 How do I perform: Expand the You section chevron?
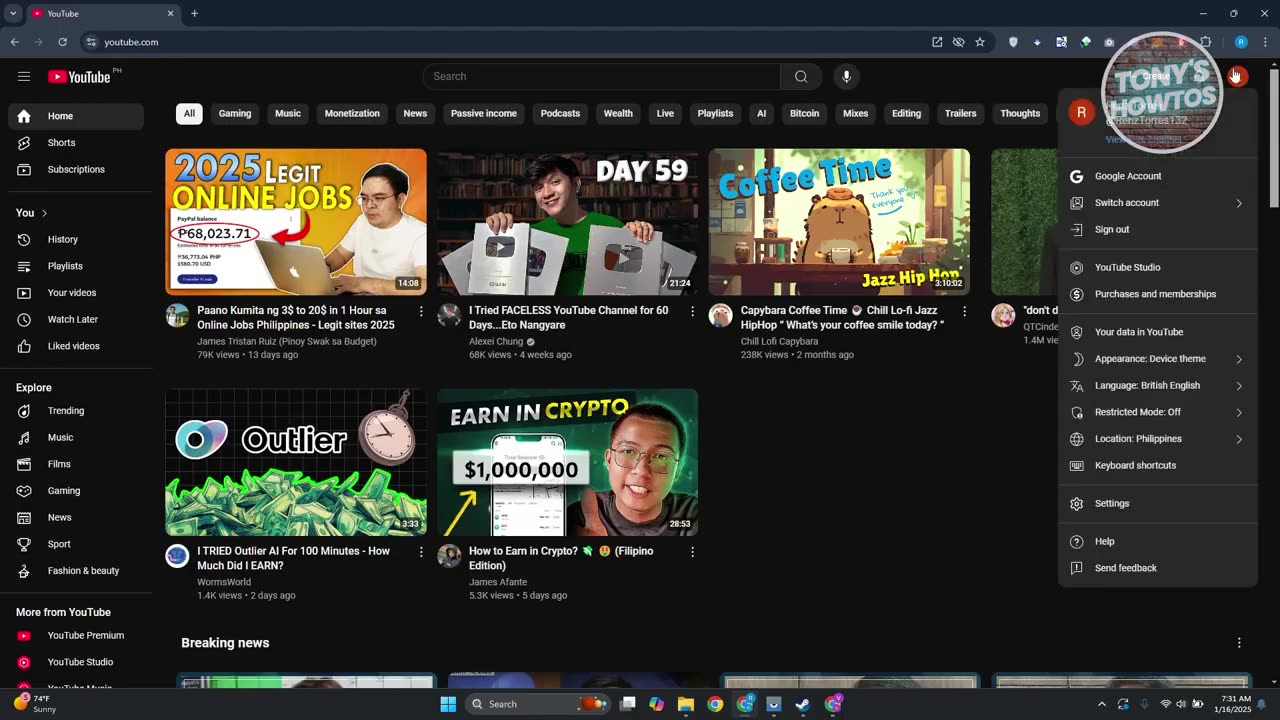coord(44,213)
